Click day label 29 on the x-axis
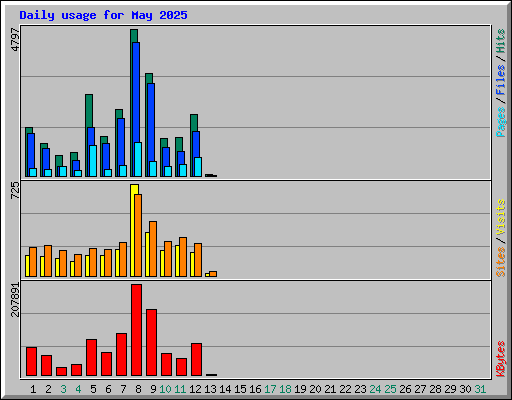This screenshot has height=400, width=512. 450,389
